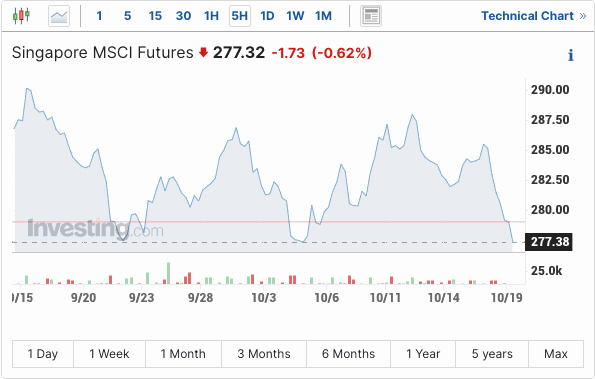This screenshot has width=595, height=379.
Task: Select the 1 minute interval
Action: click(x=99, y=16)
